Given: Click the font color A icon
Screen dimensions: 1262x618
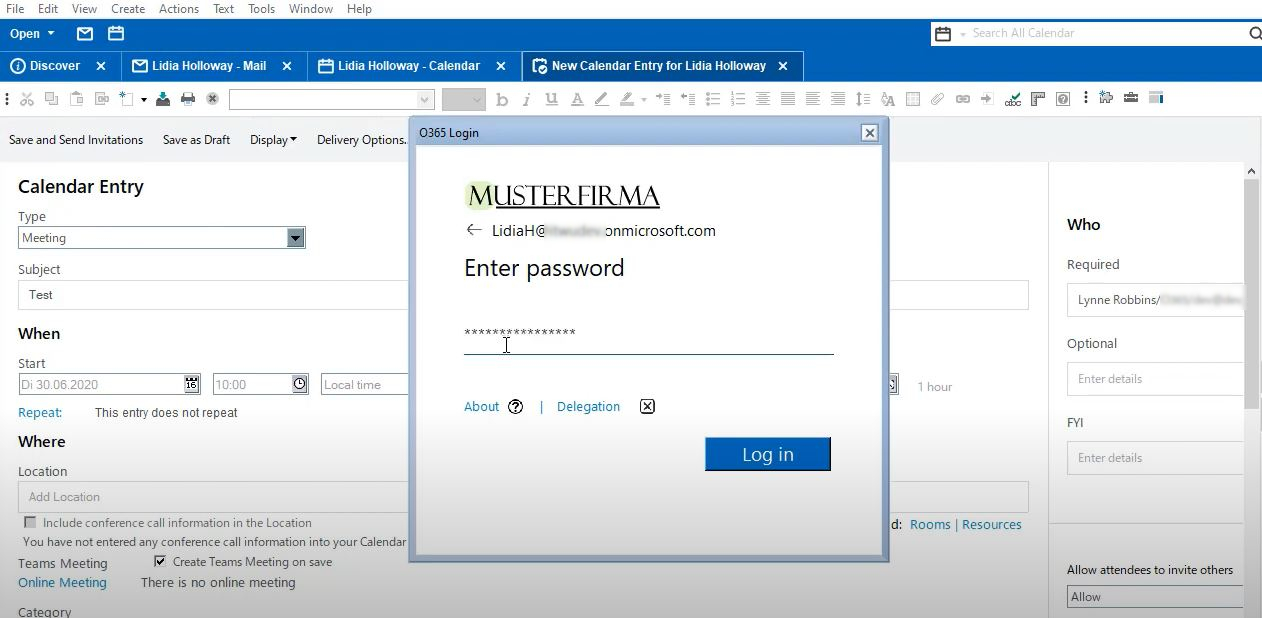Looking at the screenshot, I should [577, 99].
